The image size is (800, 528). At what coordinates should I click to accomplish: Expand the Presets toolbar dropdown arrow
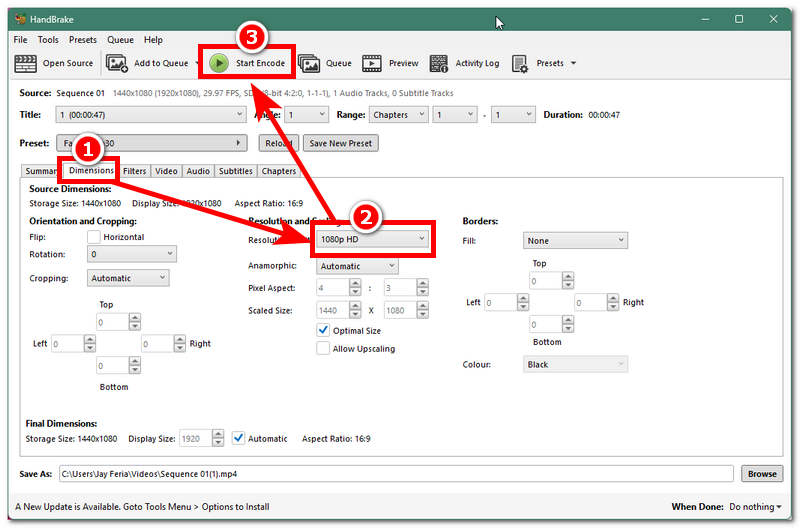573,63
